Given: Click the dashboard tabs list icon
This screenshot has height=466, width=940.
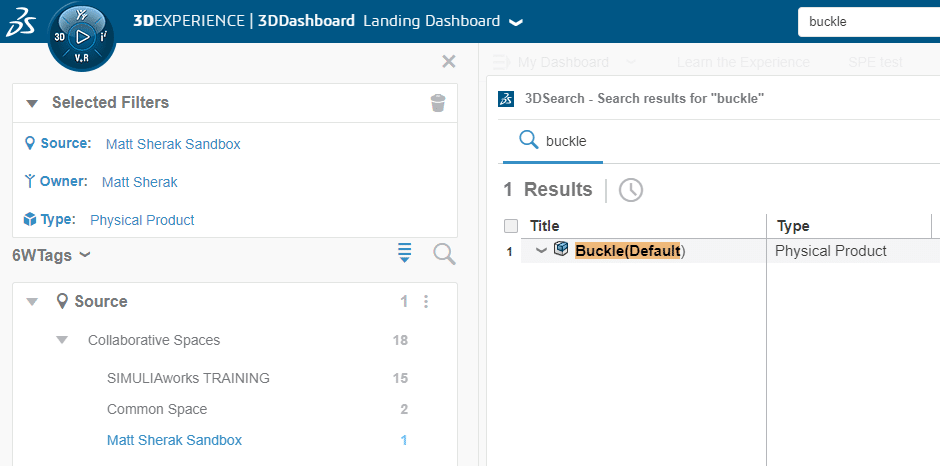Looking at the screenshot, I should (501, 62).
